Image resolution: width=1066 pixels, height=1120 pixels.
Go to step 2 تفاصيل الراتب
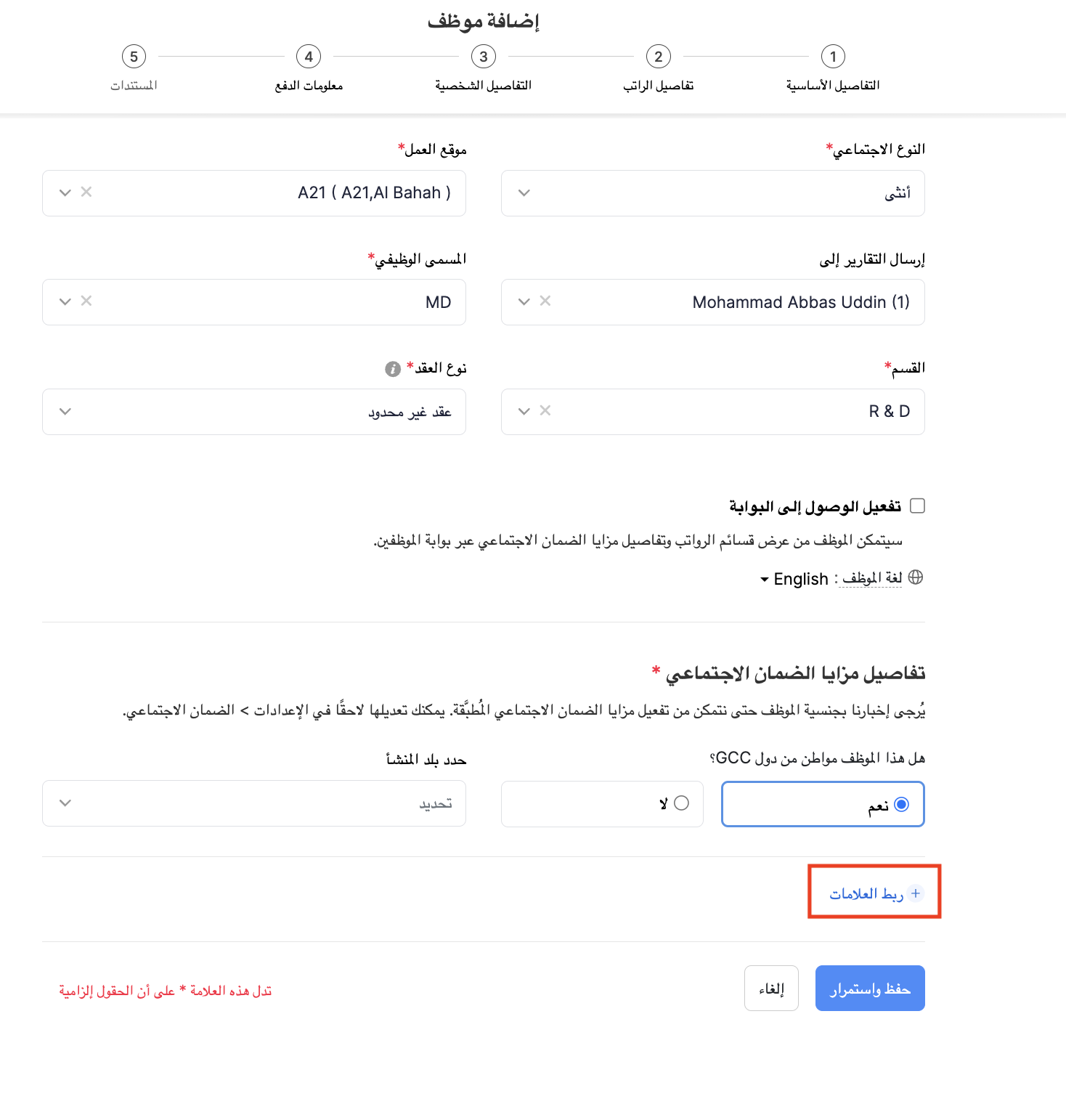click(658, 57)
